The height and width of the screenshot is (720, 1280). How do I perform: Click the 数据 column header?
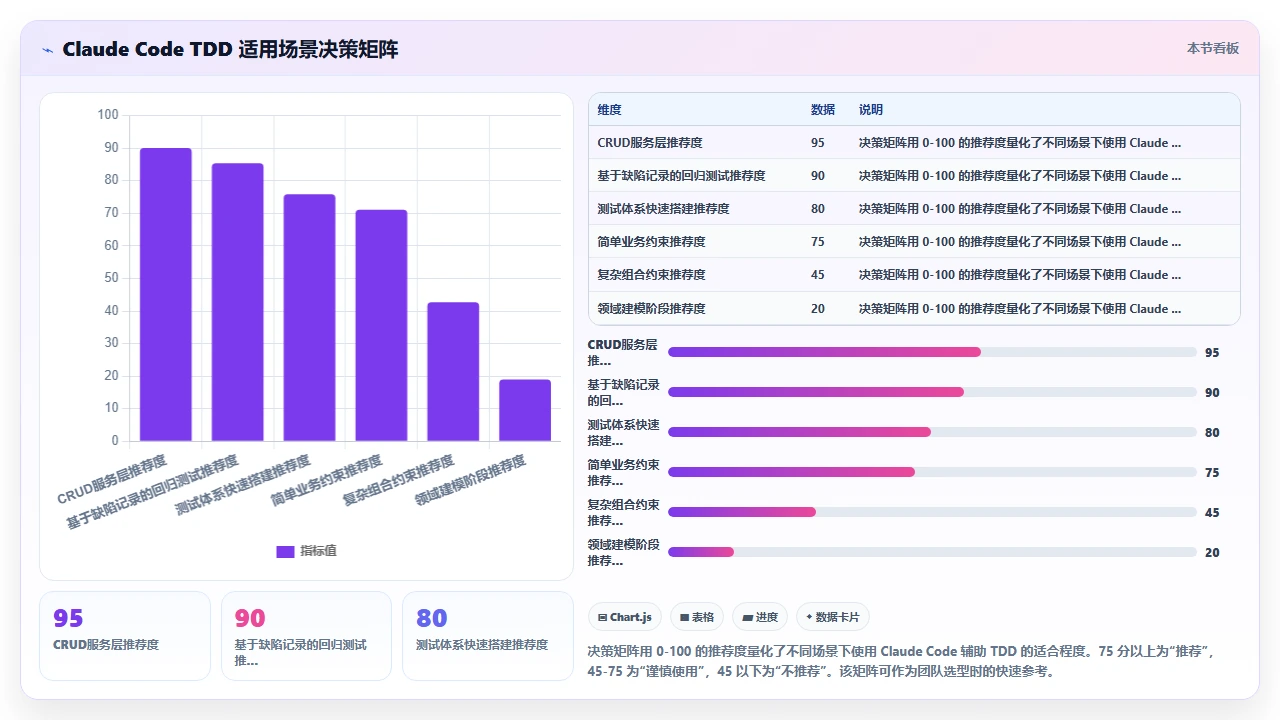point(823,110)
